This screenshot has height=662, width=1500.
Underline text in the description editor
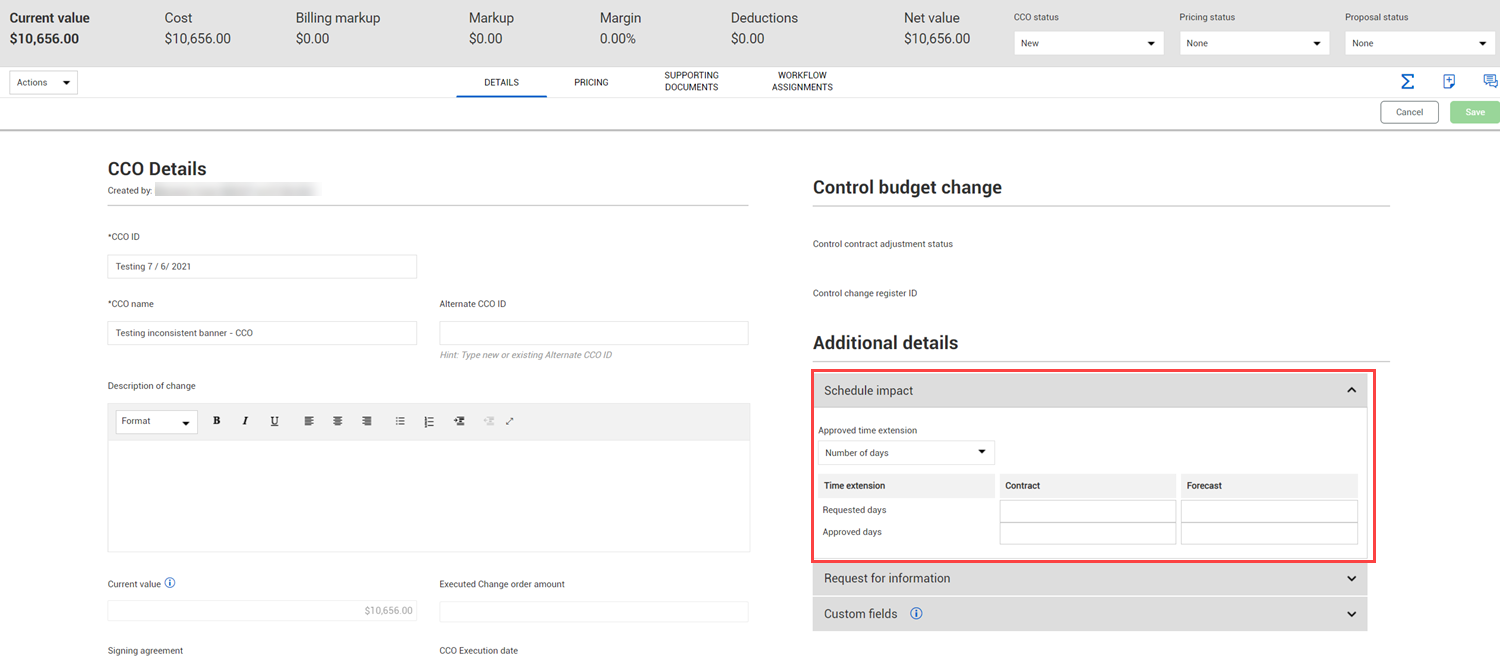274,421
